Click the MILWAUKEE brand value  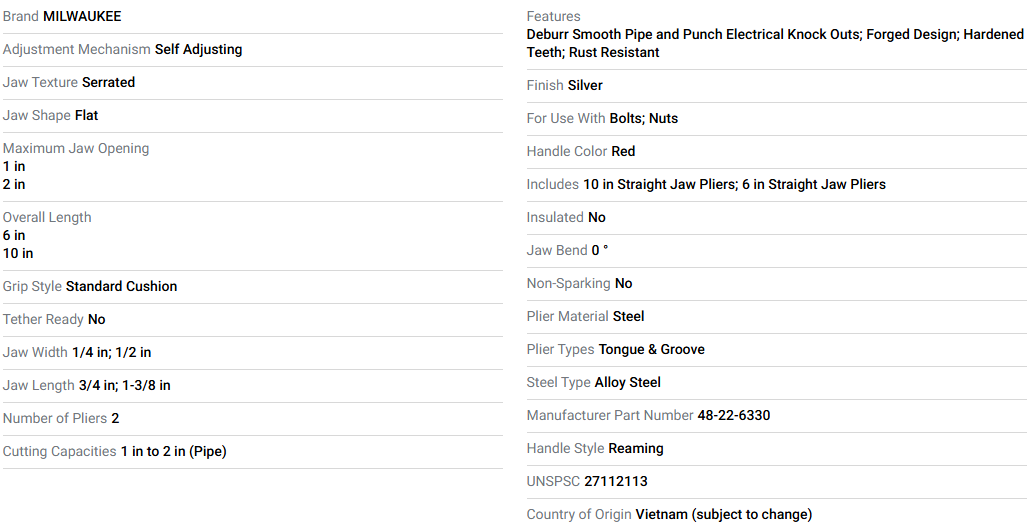[82, 16]
